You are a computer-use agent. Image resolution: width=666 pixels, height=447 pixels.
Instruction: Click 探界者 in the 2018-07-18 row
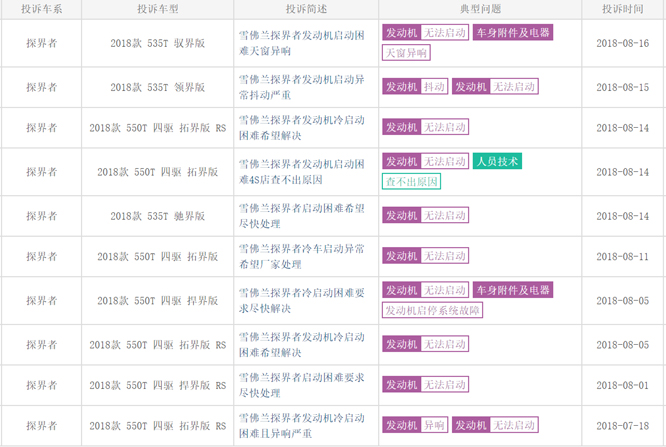click(x=42, y=425)
